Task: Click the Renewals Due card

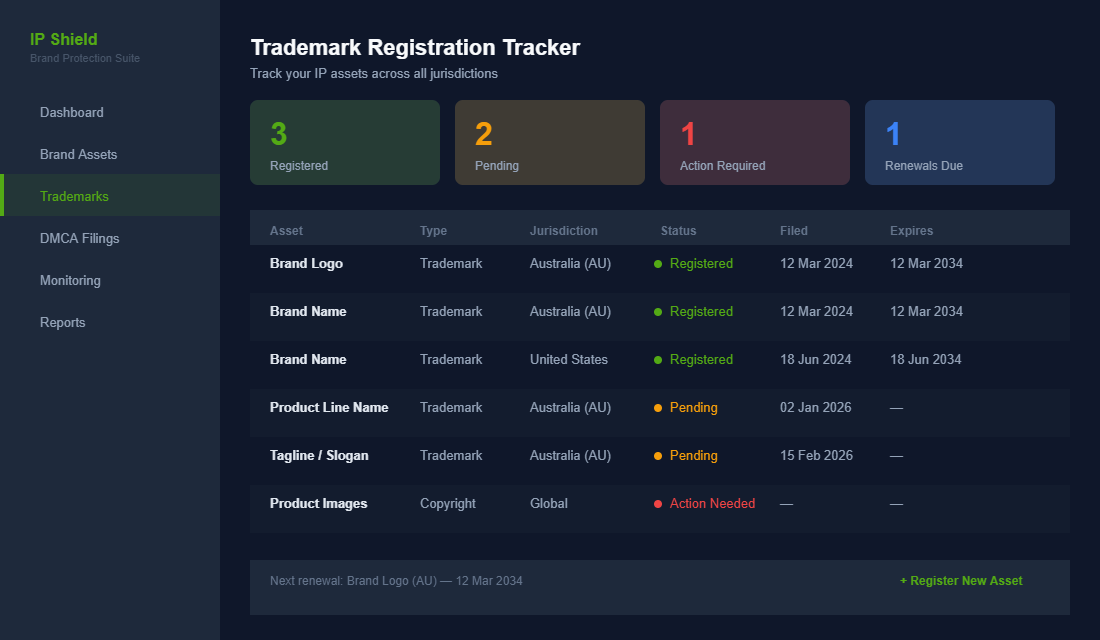Action: coord(959,142)
